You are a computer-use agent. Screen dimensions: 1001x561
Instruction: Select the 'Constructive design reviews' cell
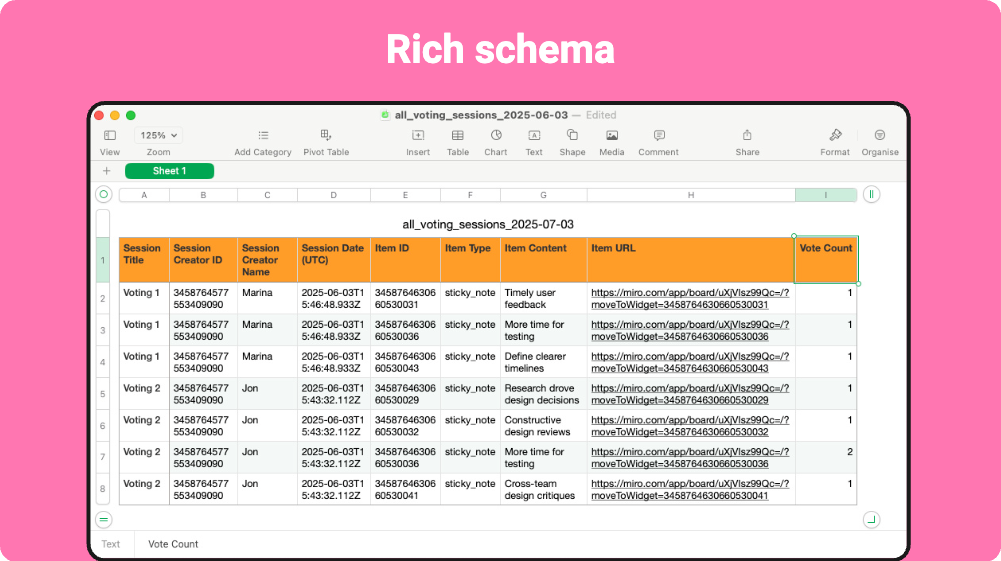[x=543, y=426]
